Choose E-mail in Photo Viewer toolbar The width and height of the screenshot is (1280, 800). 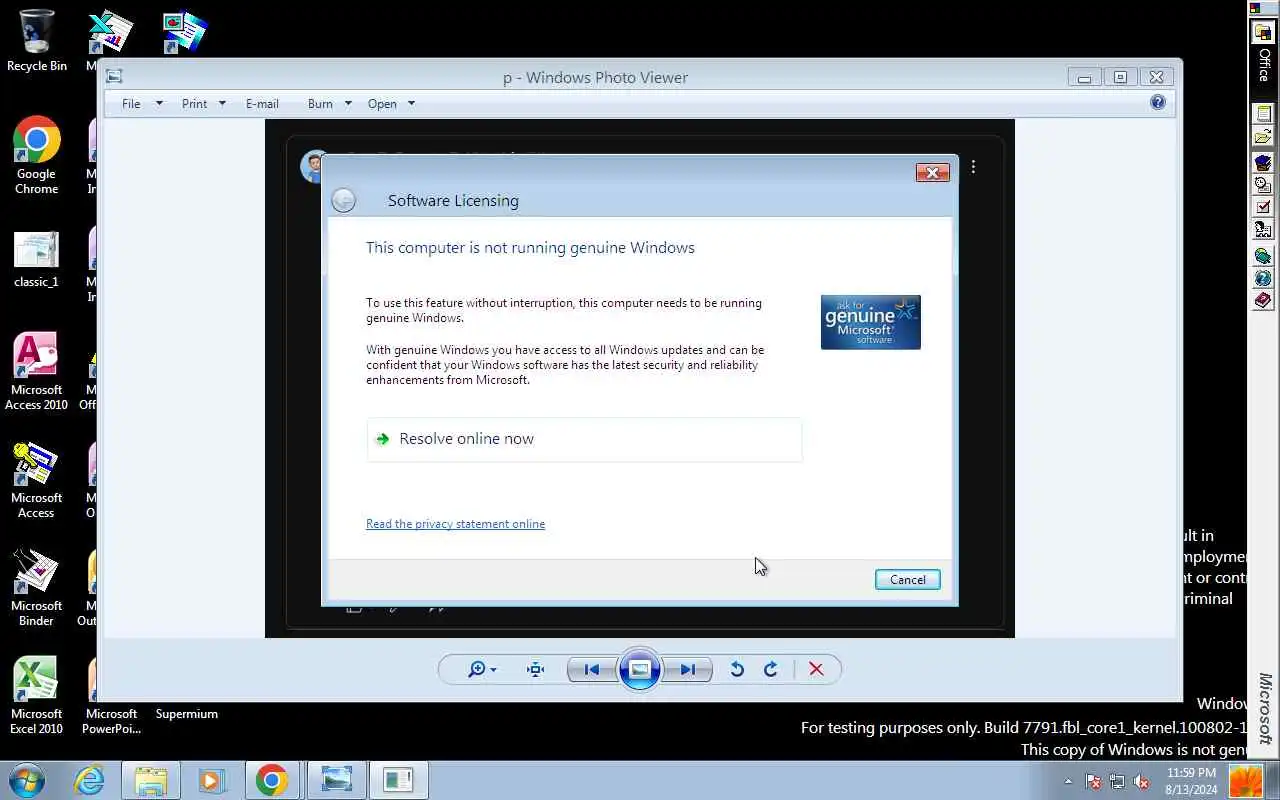[x=262, y=103]
